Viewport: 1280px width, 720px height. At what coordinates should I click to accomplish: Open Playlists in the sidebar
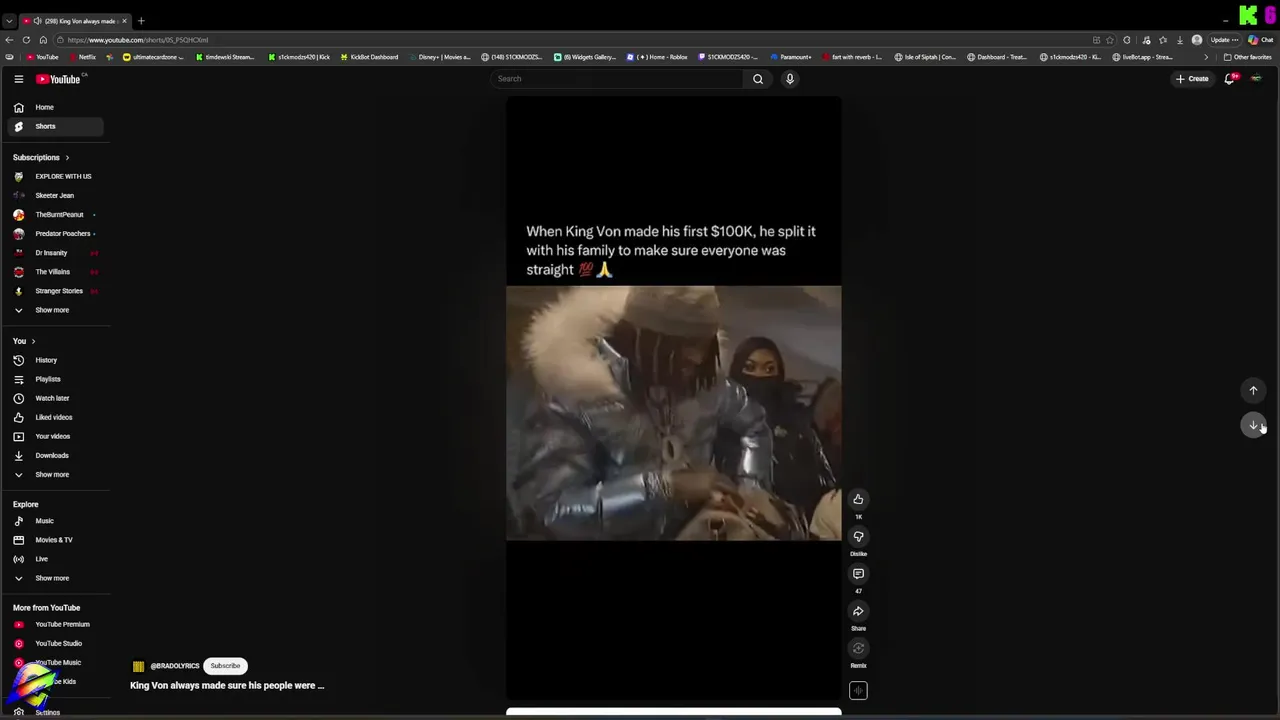click(55, 379)
